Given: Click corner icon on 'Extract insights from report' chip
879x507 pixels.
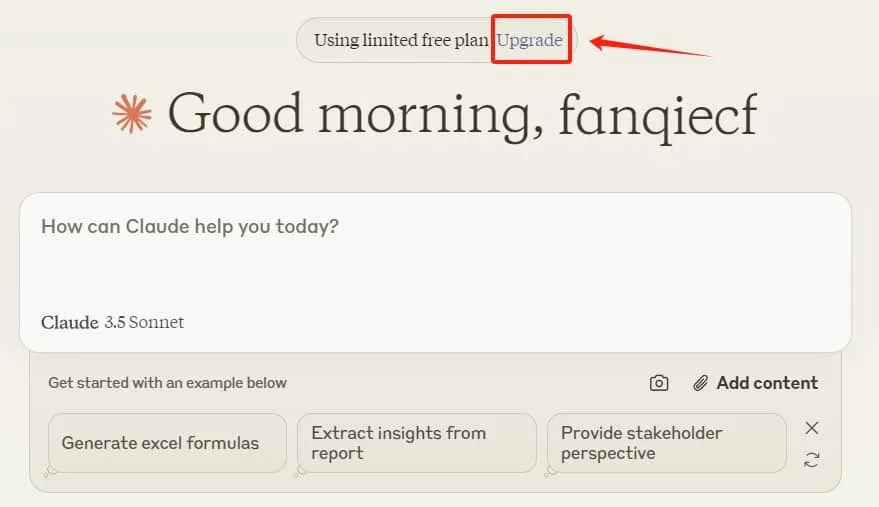Looking at the screenshot, I should pos(301,472).
